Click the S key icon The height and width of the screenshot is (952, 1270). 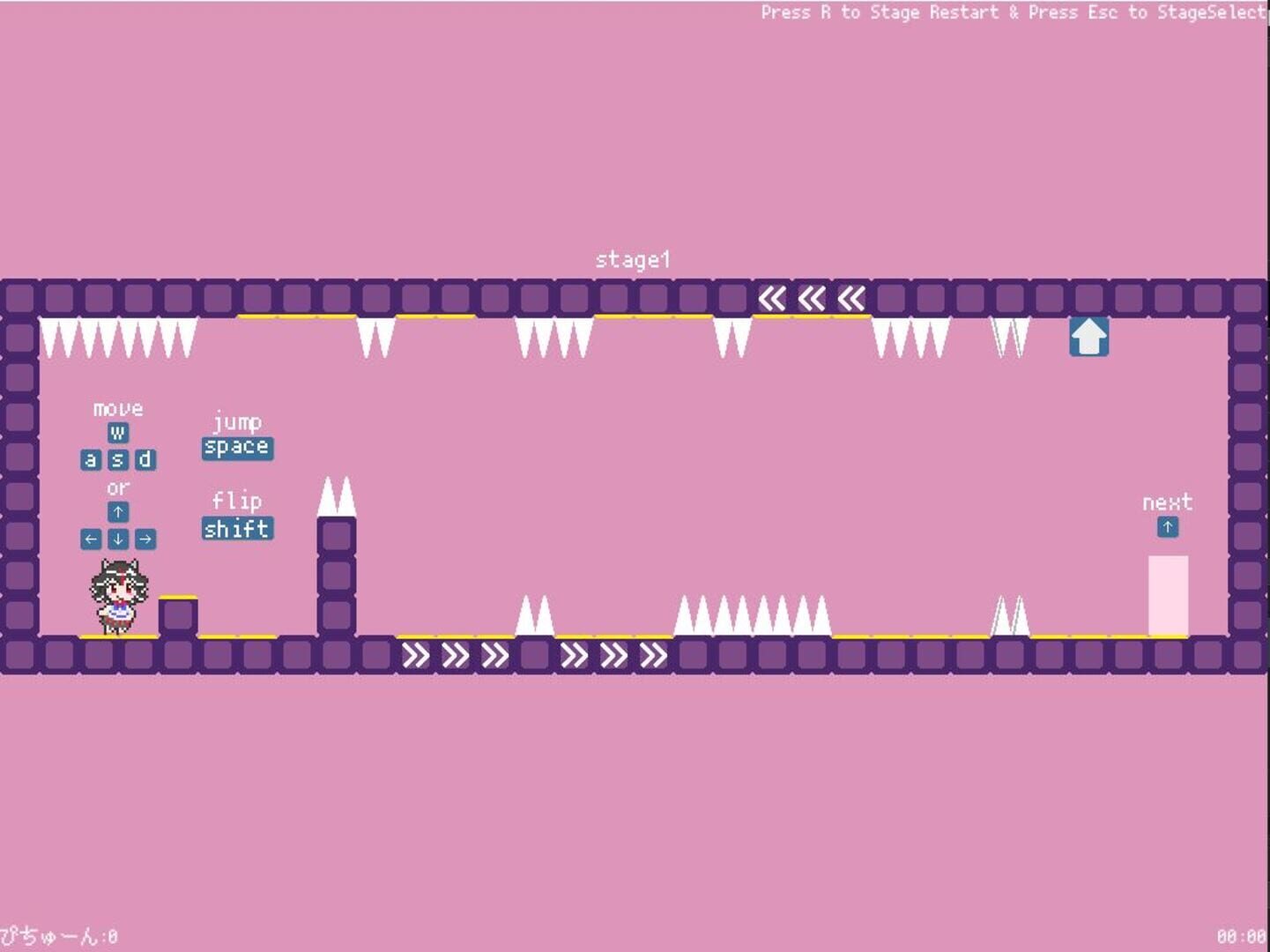[117, 460]
